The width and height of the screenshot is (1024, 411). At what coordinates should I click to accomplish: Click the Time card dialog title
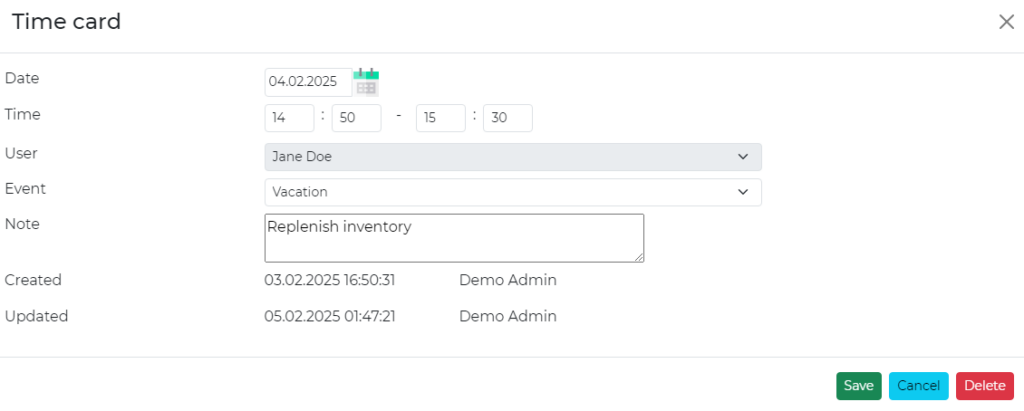click(66, 22)
